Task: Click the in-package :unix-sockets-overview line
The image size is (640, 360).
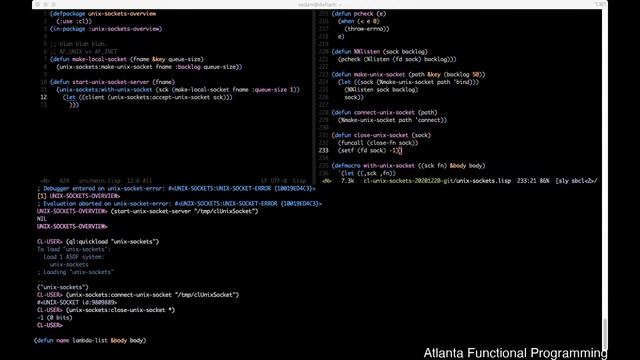Action: [106, 29]
